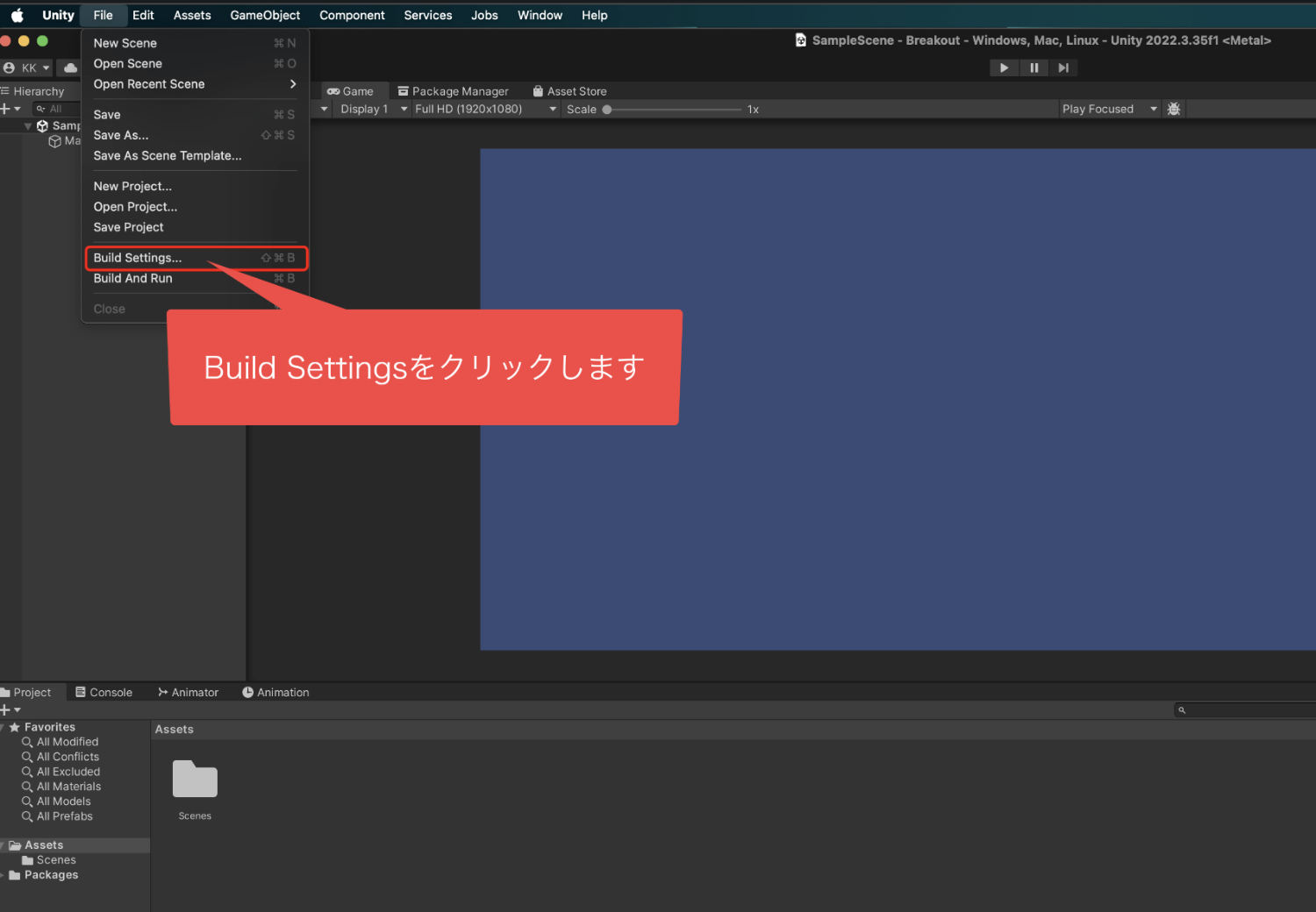Click the Assets breadcrumb label
Image resolution: width=1316 pixels, height=912 pixels.
174,730
